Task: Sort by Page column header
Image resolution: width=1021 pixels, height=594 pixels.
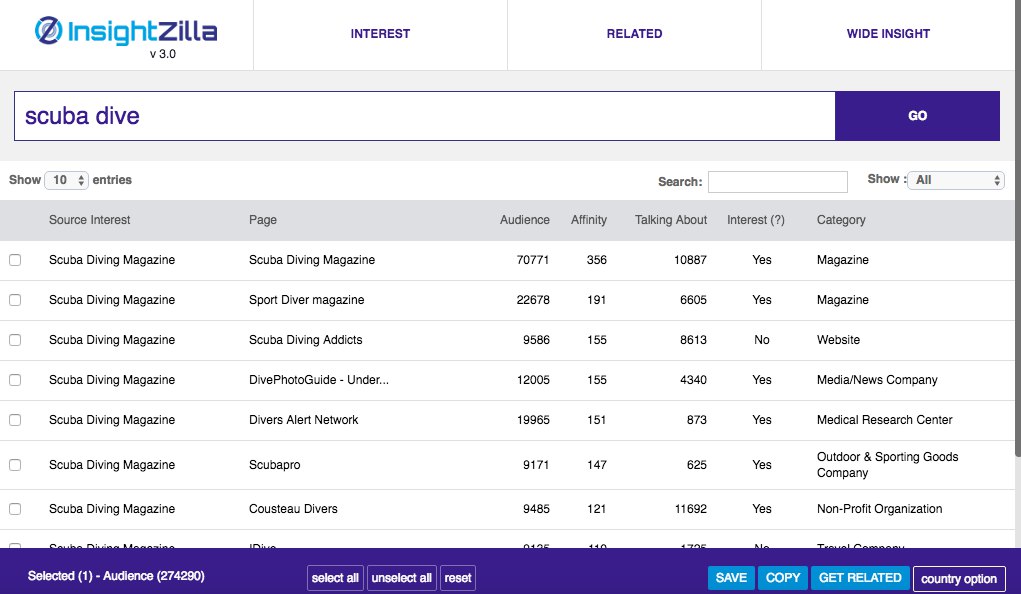Action: point(262,220)
